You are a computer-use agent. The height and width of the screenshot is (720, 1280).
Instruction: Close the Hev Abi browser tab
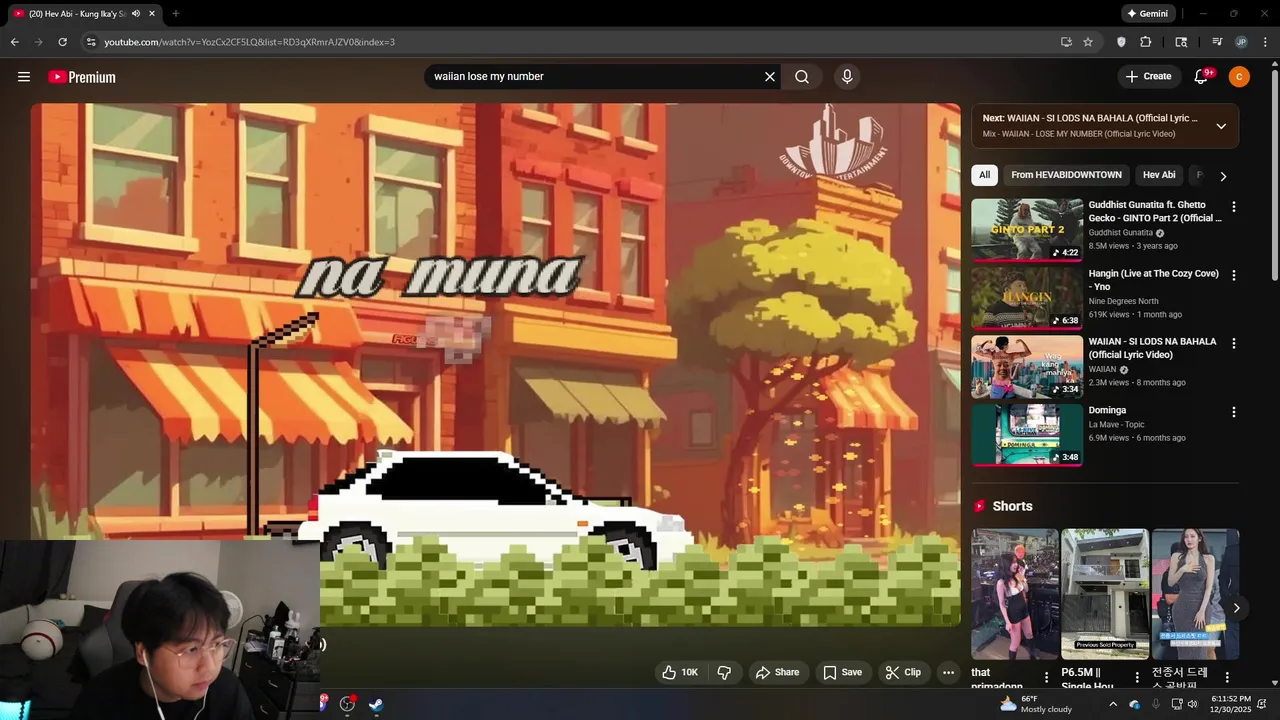coord(152,14)
